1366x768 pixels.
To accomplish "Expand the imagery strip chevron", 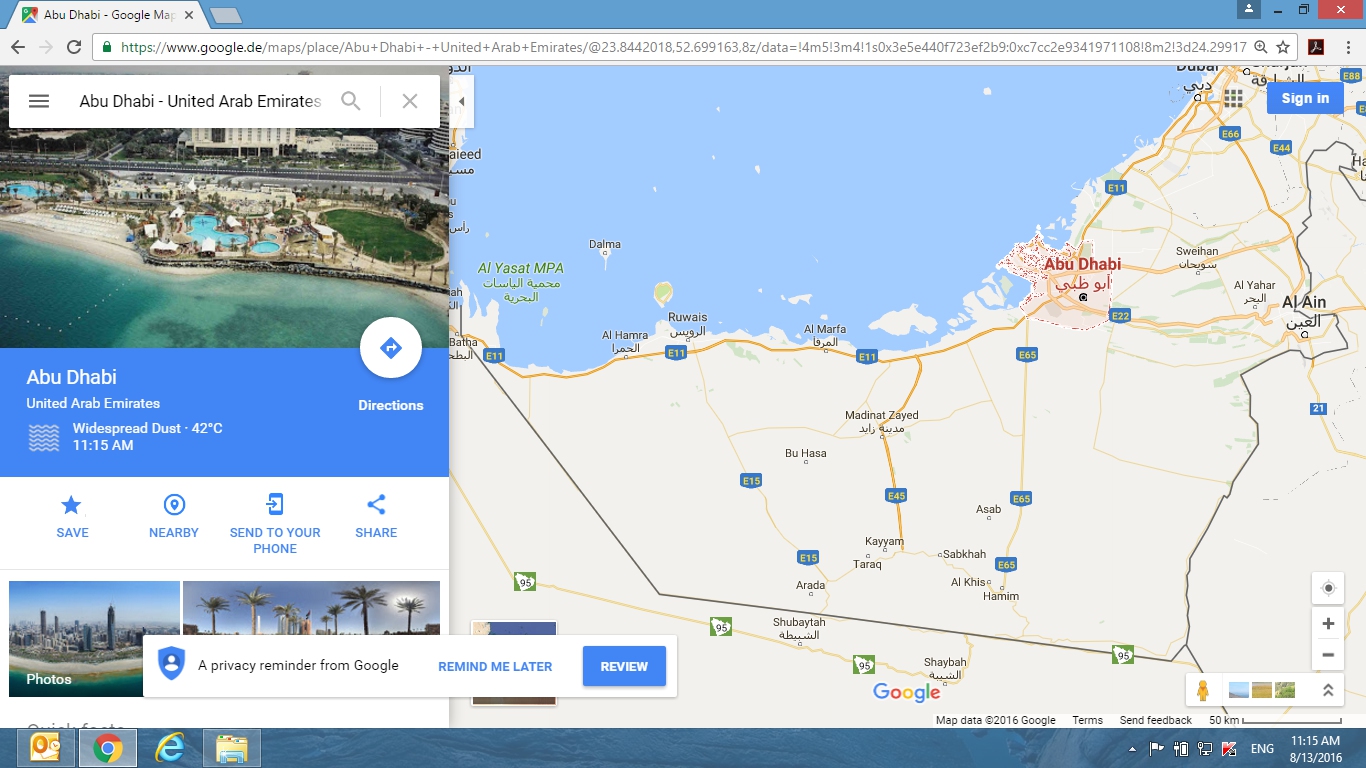I will point(1328,690).
